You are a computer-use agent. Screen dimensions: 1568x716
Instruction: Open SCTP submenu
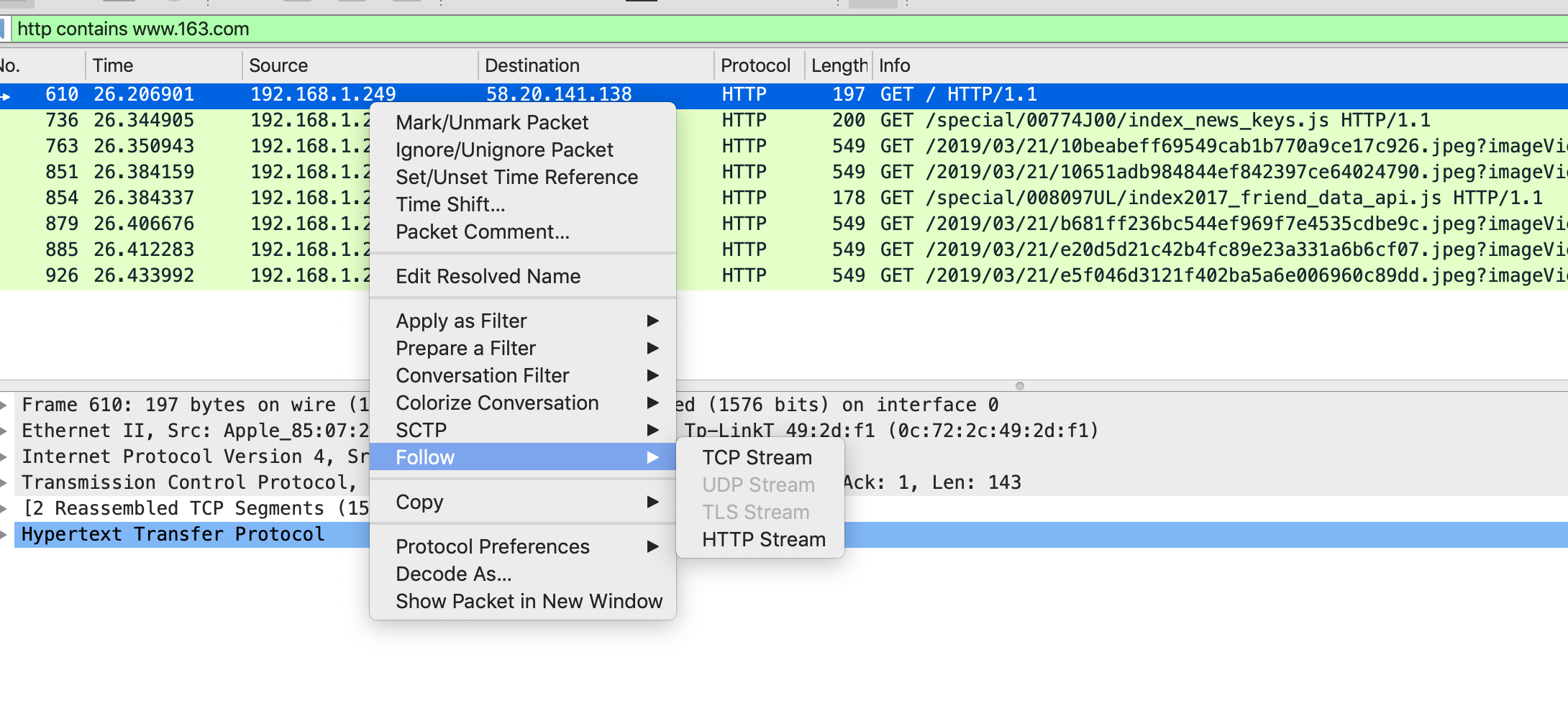[x=523, y=430]
